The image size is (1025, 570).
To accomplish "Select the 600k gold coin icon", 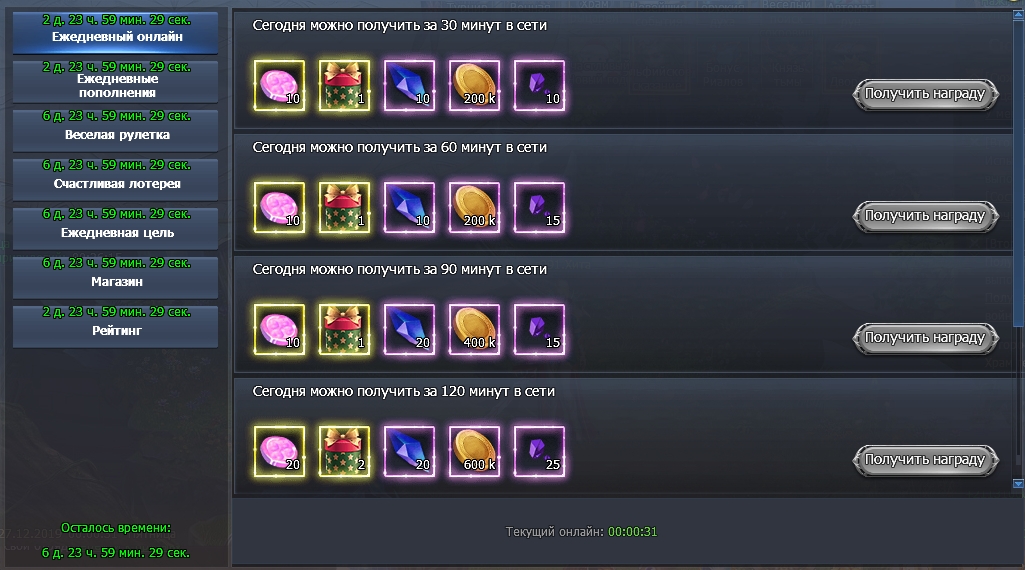I will 475,452.
